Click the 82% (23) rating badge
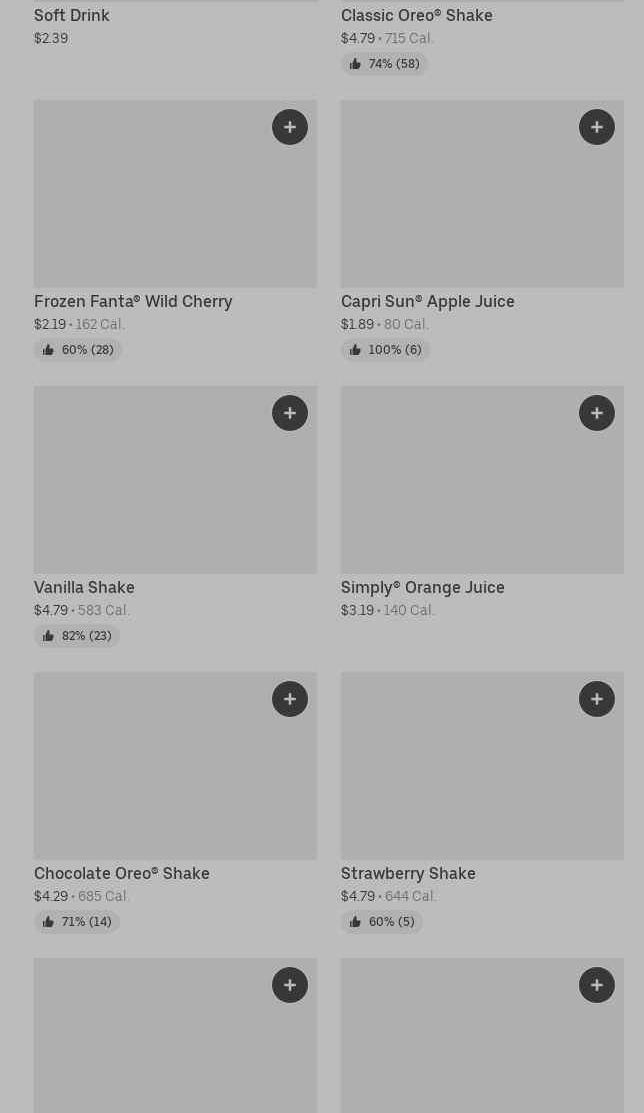This screenshot has height=1113, width=644. (x=77, y=636)
